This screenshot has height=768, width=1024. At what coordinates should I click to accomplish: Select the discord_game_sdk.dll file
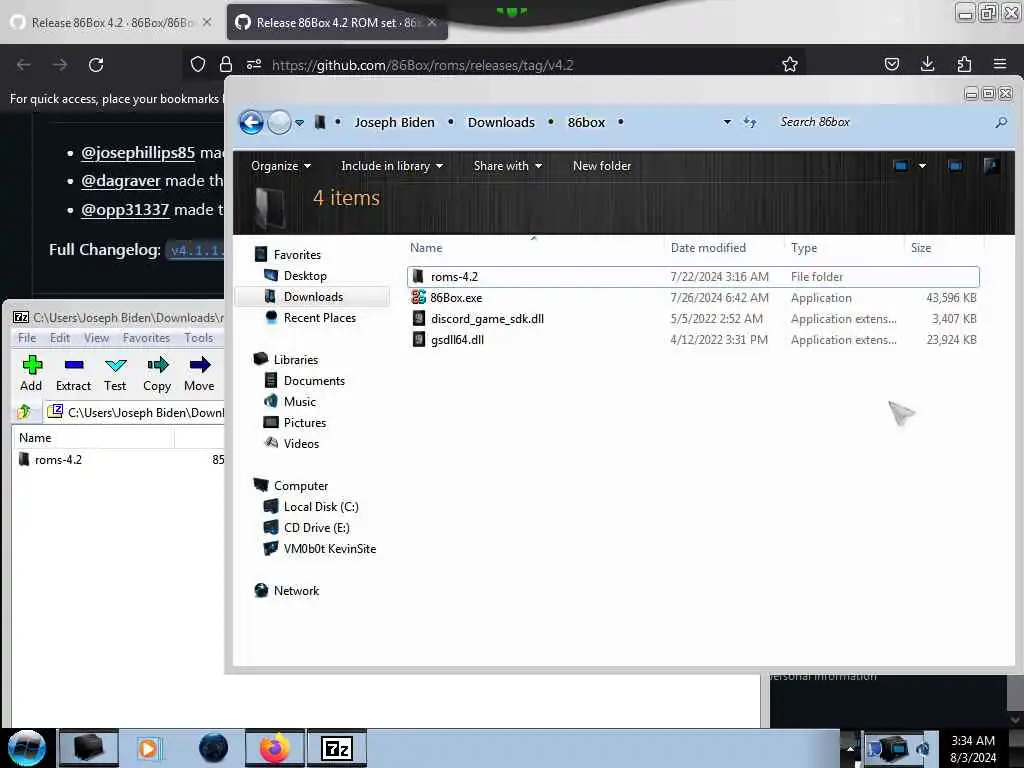point(693,319)
